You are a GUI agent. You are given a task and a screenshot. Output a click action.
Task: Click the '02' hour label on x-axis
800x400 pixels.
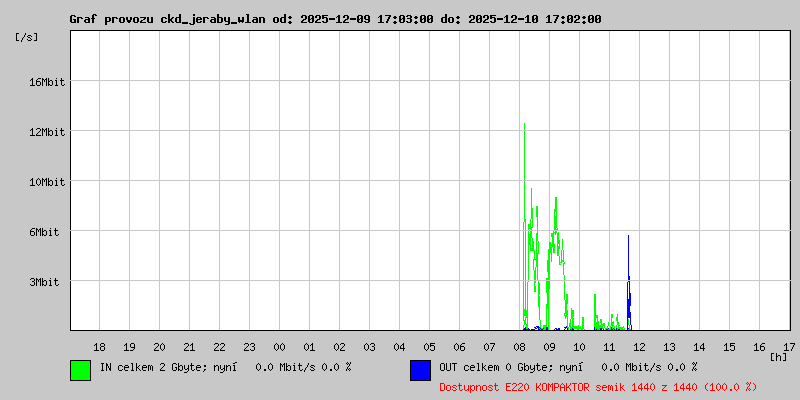tap(340, 347)
